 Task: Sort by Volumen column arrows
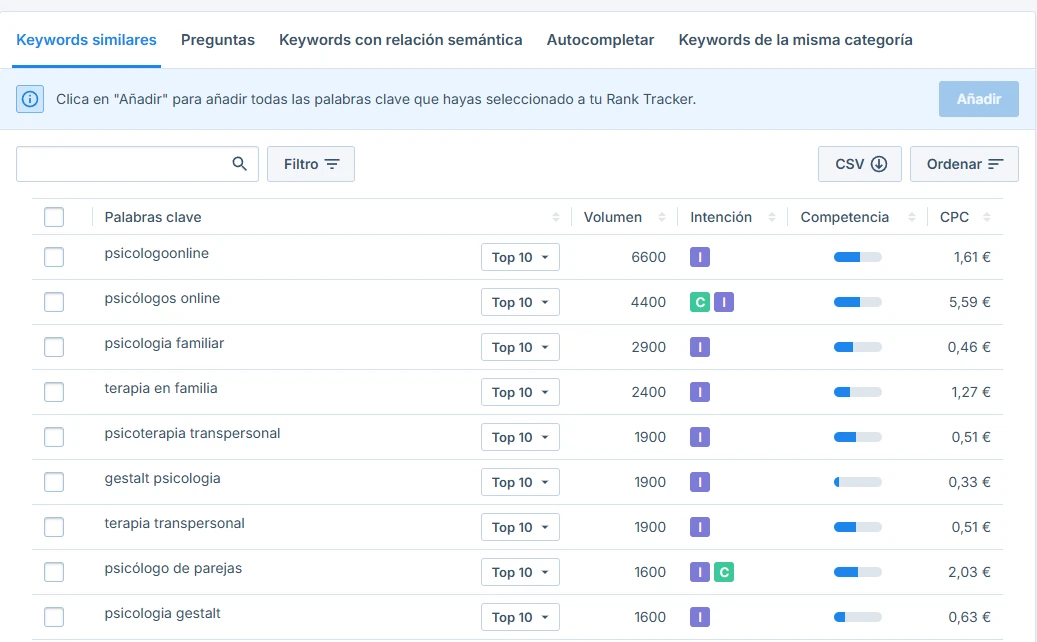click(661, 217)
